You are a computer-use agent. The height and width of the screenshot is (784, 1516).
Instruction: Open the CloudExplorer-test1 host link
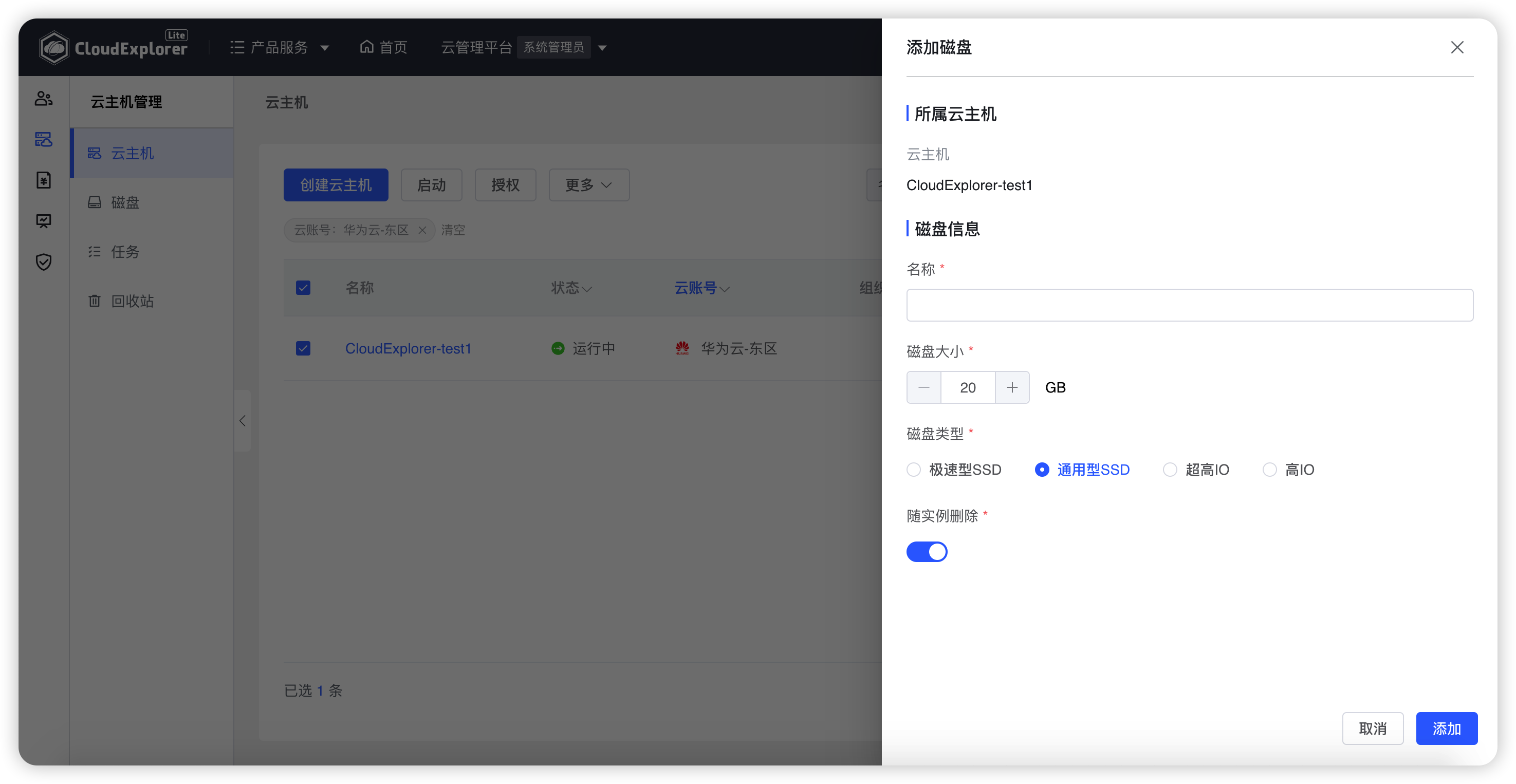[x=408, y=348]
